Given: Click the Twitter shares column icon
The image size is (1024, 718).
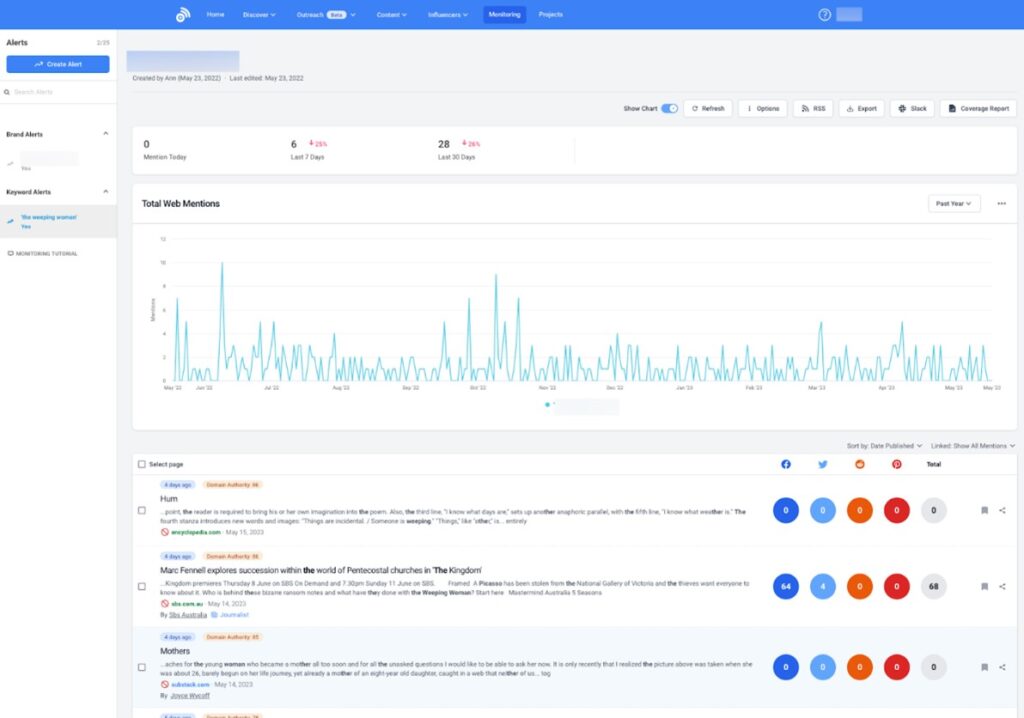Looking at the screenshot, I should pyautogui.click(x=822, y=464).
